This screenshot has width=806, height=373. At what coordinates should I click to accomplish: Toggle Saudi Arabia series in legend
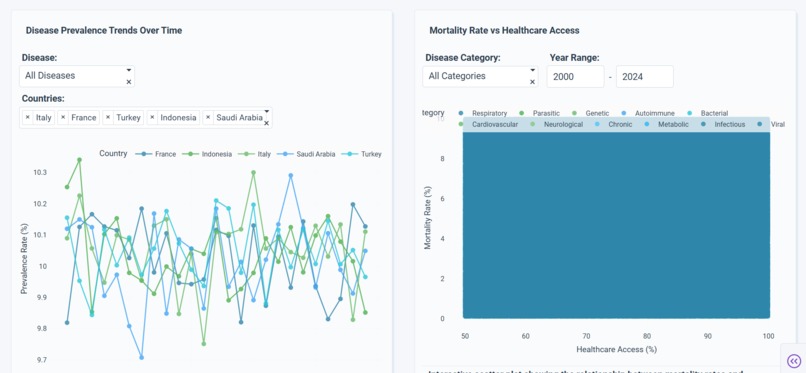point(306,154)
